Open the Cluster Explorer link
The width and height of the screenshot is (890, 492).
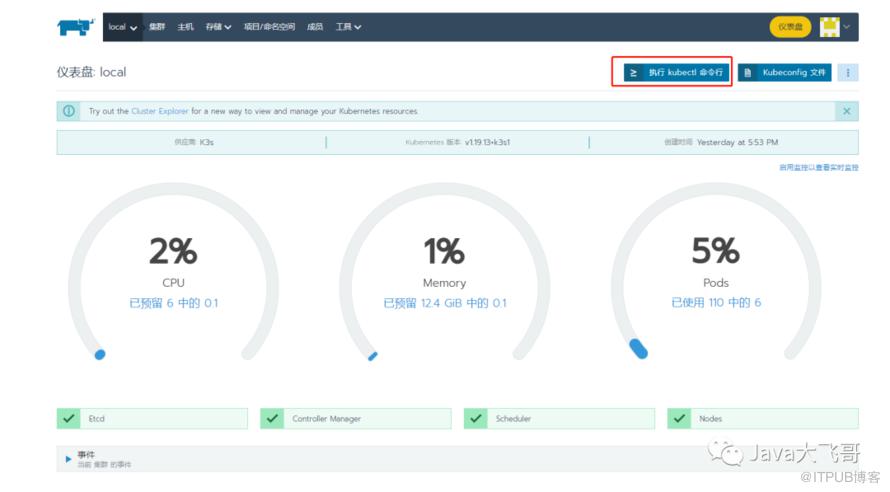158,111
